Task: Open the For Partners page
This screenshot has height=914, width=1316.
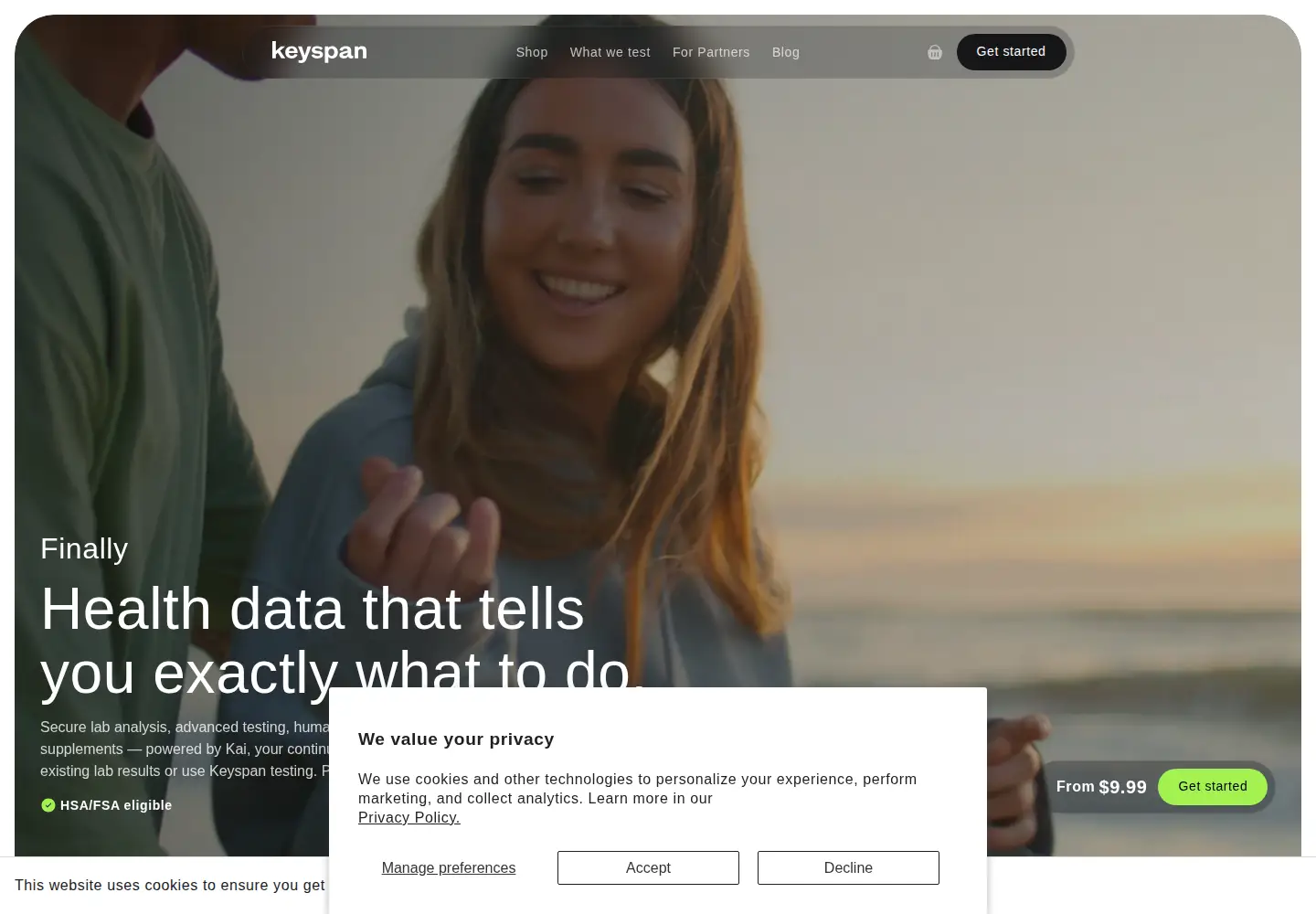Action: pos(711,52)
